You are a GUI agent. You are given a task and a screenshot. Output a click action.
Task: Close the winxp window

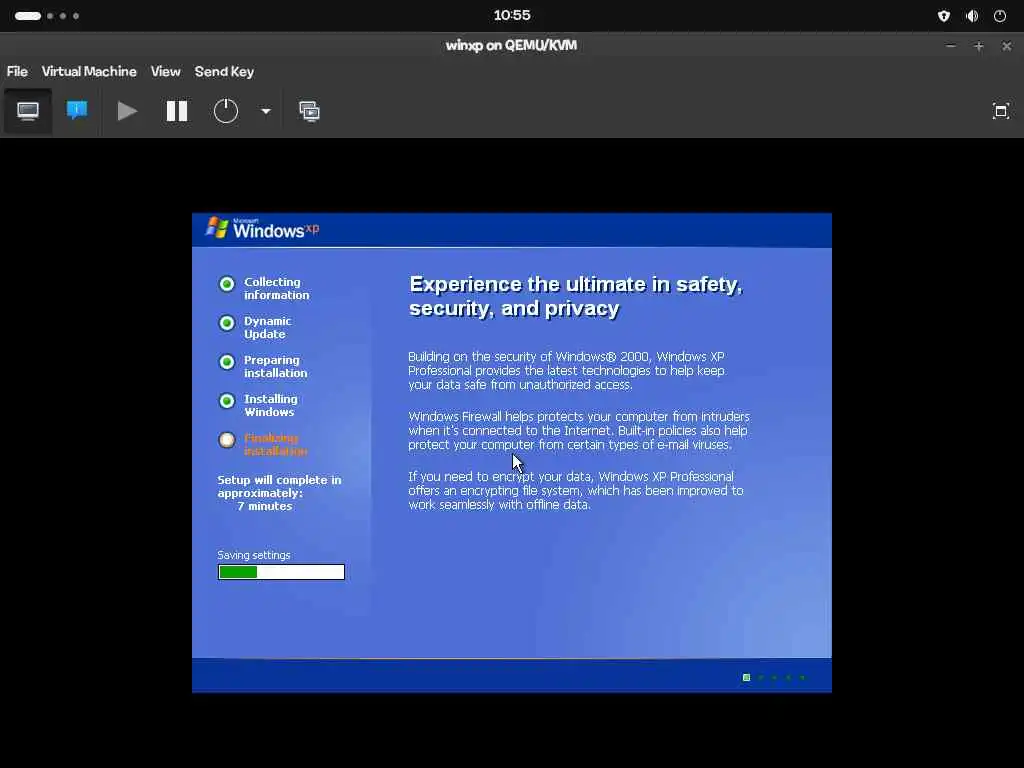click(1006, 46)
